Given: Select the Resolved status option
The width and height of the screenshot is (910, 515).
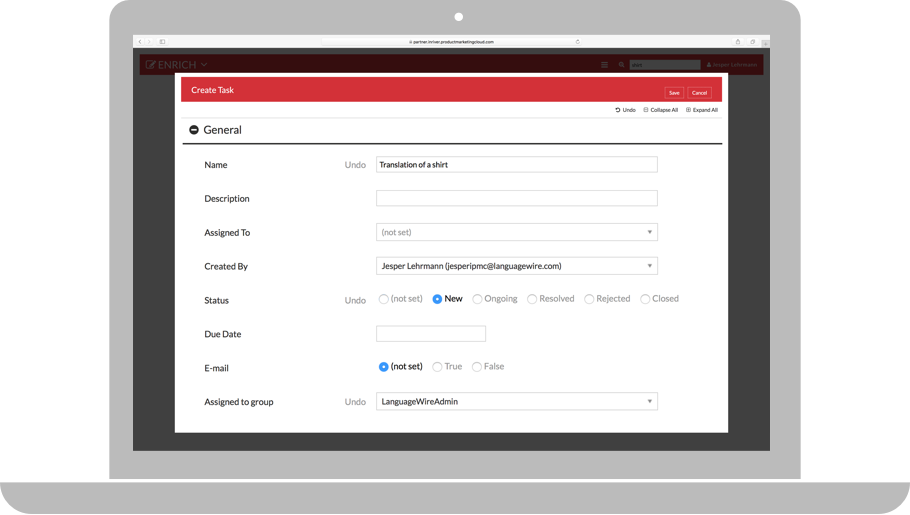Looking at the screenshot, I should 532,299.
